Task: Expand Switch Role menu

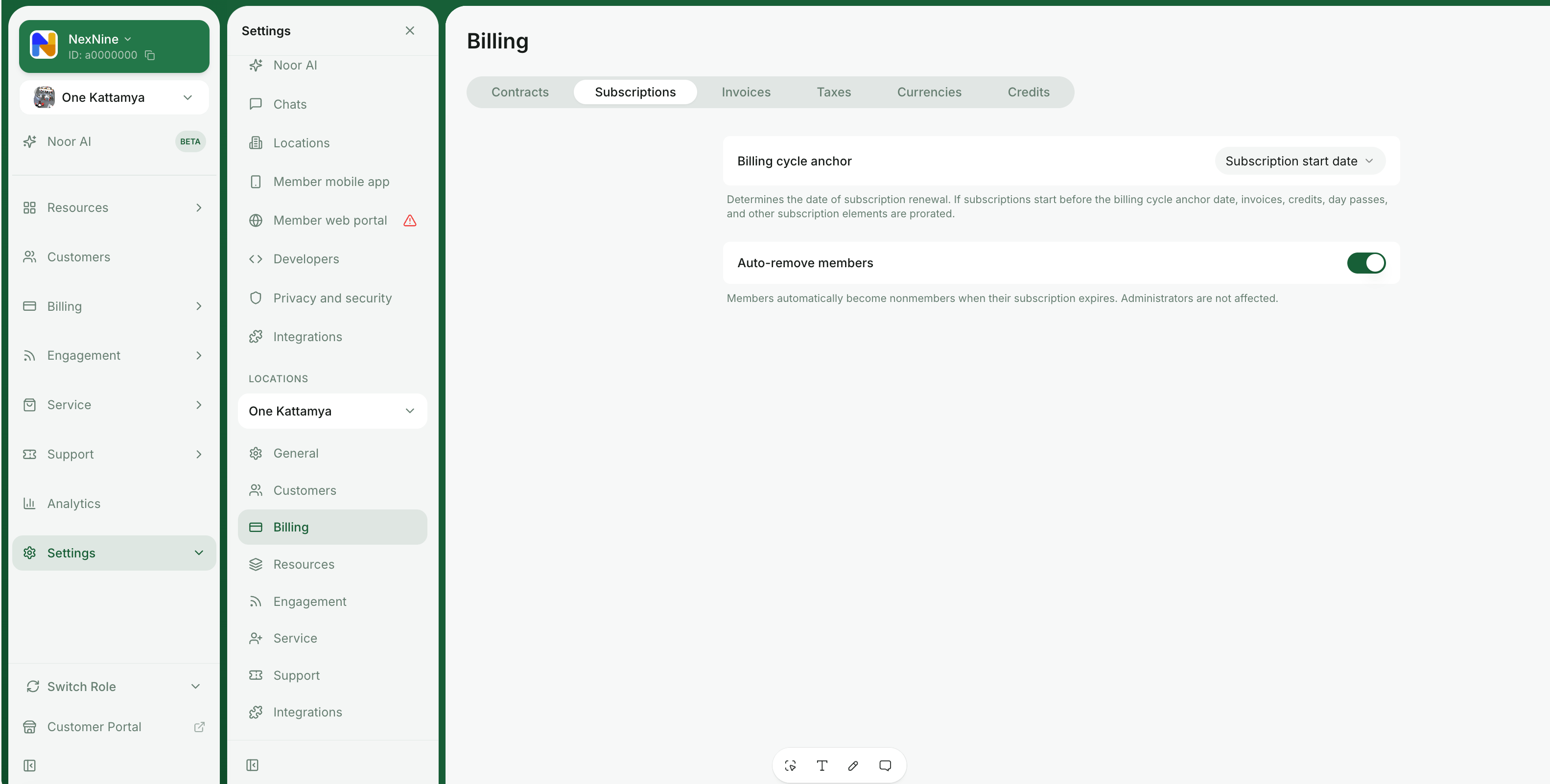Action: pos(114,687)
